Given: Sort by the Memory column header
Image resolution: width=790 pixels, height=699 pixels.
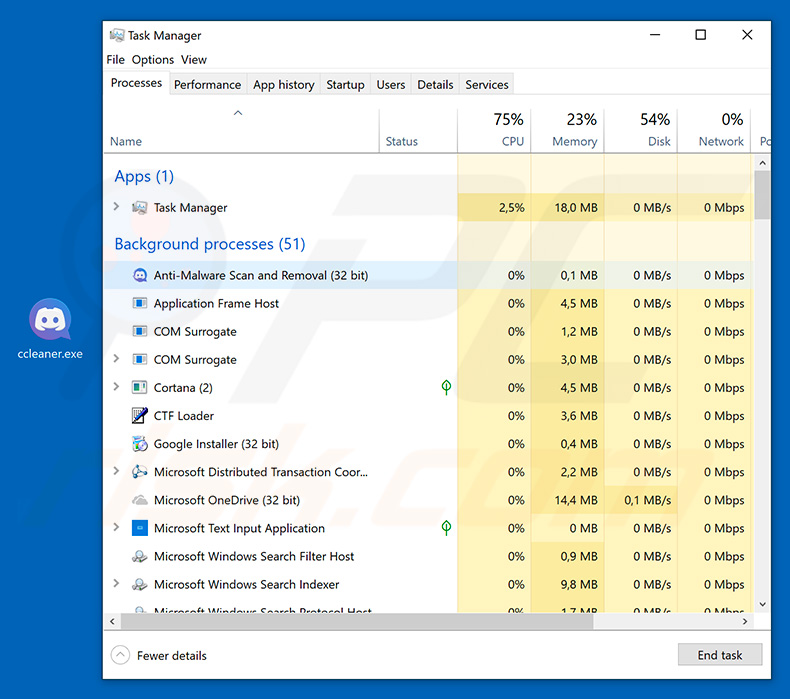Looking at the screenshot, I should click(568, 130).
